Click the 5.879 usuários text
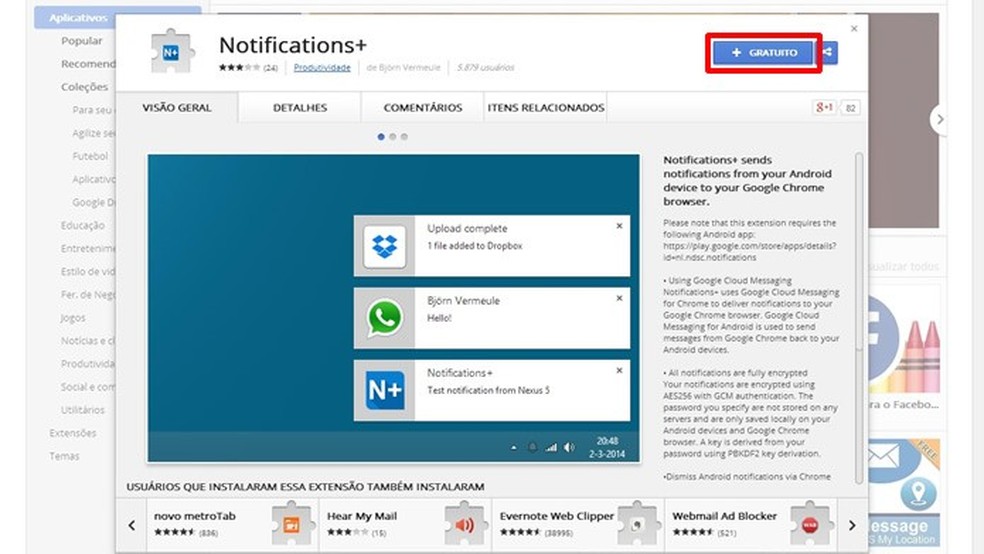Image resolution: width=984 pixels, height=554 pixels. point(486,68)
